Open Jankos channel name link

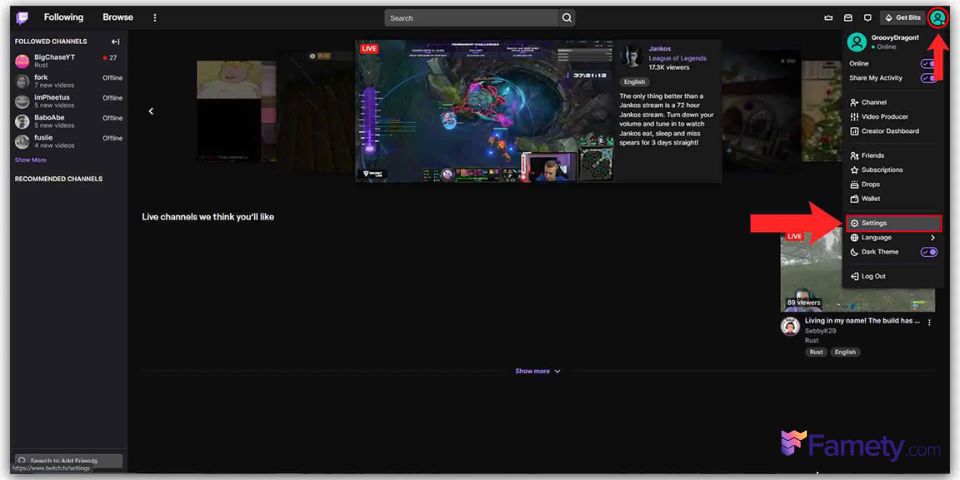(659, 48)
